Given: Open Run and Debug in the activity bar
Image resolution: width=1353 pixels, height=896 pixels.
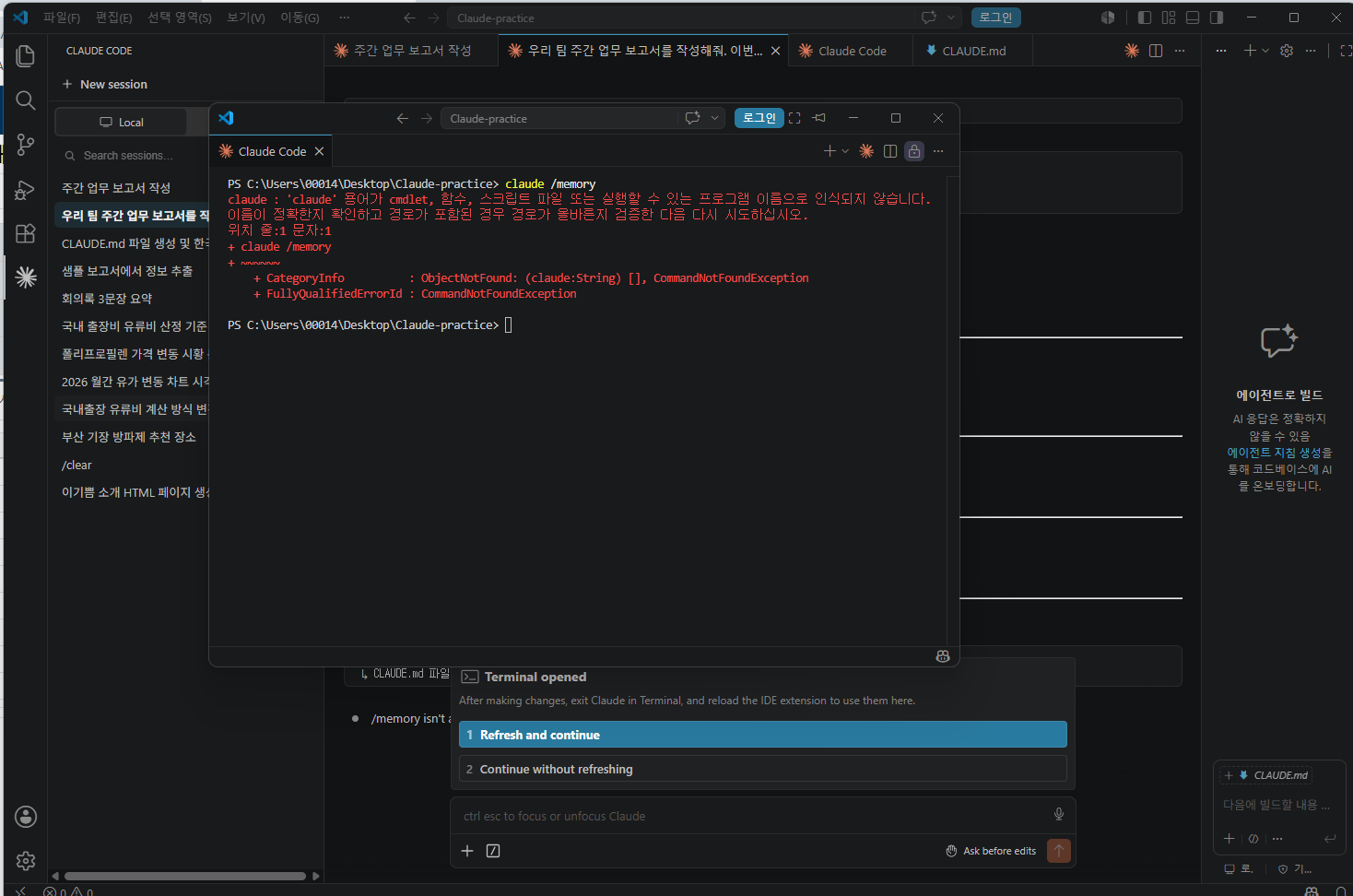Looking at the screenshot, I should (x=26, y=189).
